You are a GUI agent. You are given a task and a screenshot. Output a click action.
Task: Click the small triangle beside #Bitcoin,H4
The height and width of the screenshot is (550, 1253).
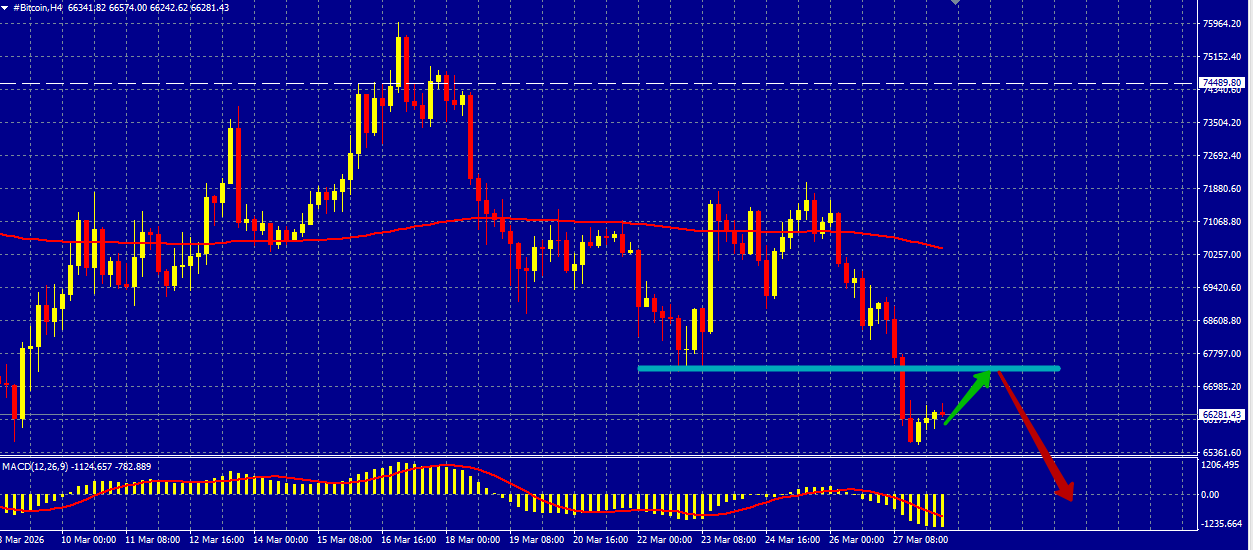[x=5, y=7]
